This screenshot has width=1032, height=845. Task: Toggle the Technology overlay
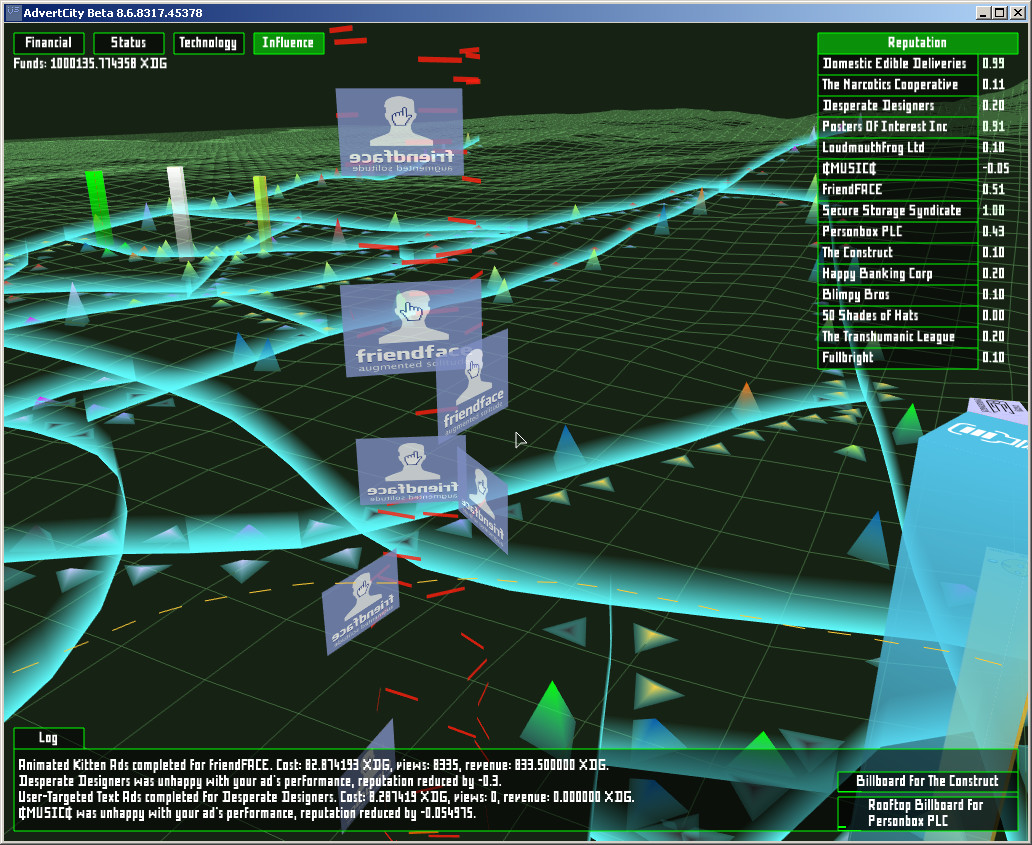tap(208, 43)
